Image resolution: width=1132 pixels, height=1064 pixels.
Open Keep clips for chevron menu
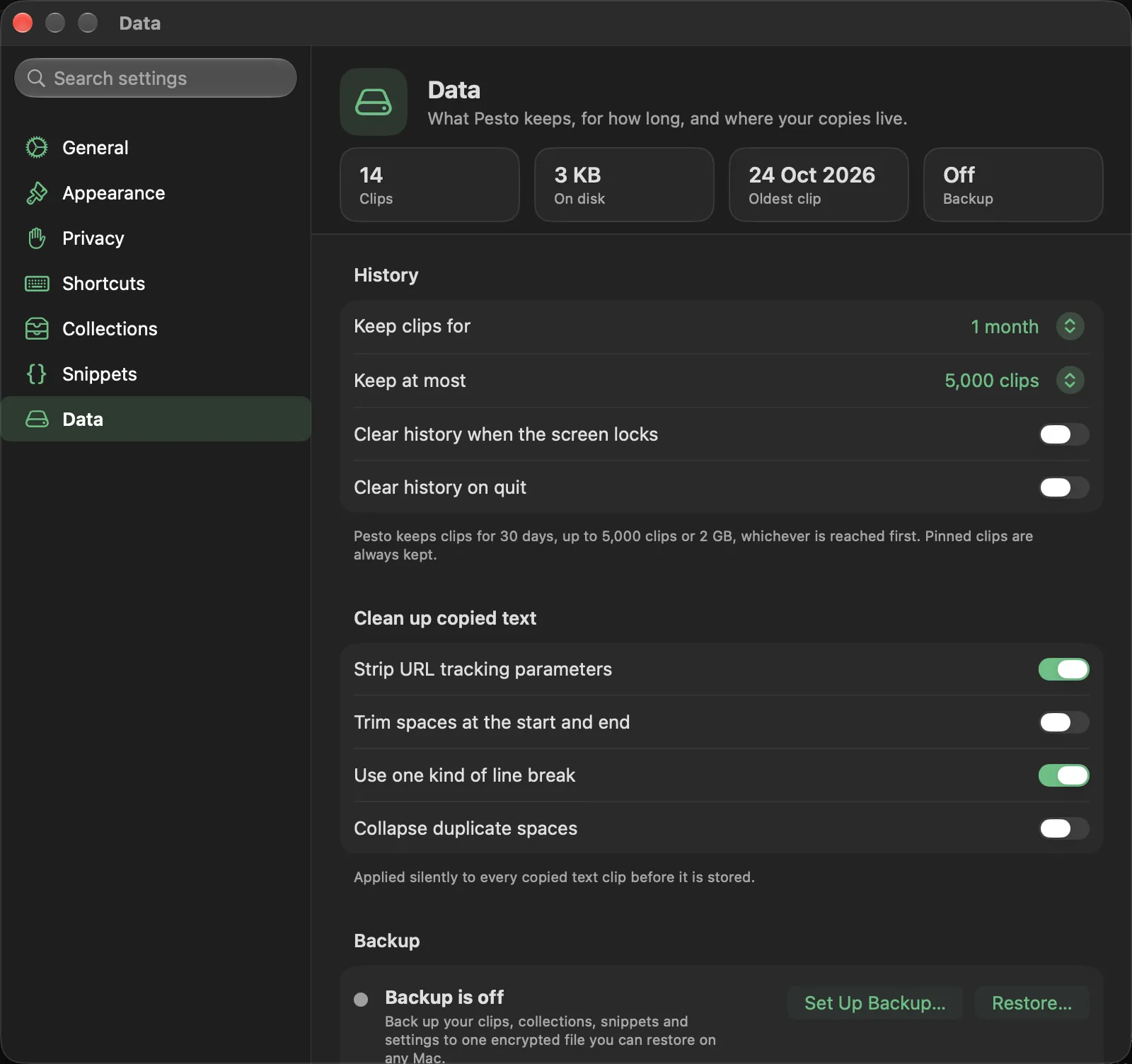[x=1070, y=326]
